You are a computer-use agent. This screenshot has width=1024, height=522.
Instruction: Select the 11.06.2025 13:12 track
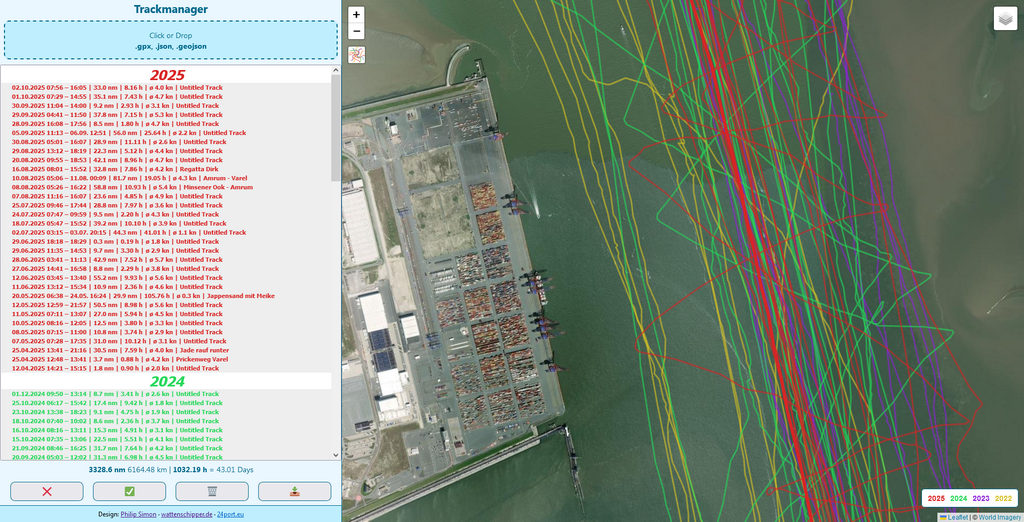[x=167, y=287]
